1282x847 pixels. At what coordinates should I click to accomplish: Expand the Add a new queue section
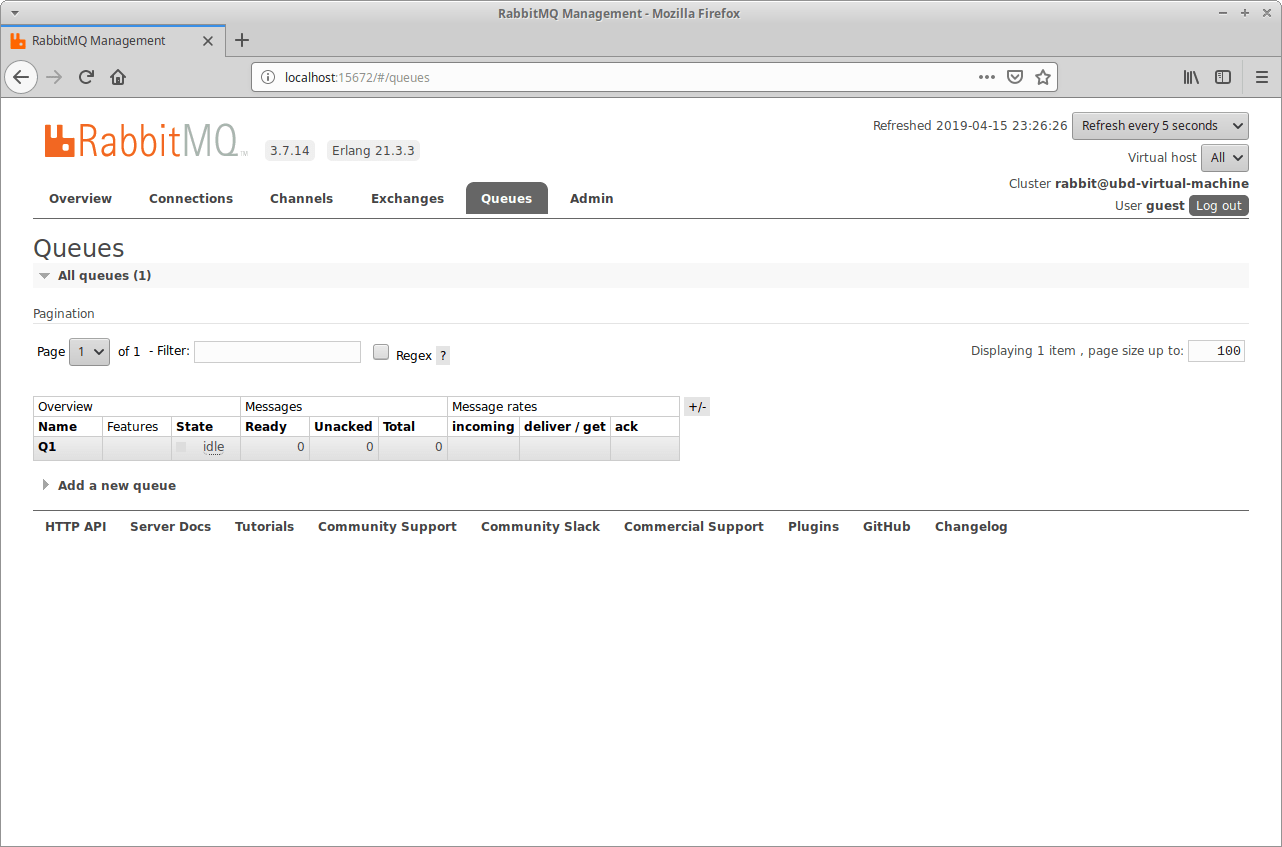[116, 485]
